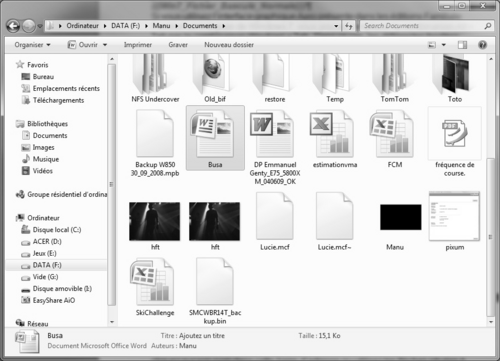Expand the arrow after Documents breadcrumb
This screenshot has height=361, width=500.
click(x=224, y=26)
